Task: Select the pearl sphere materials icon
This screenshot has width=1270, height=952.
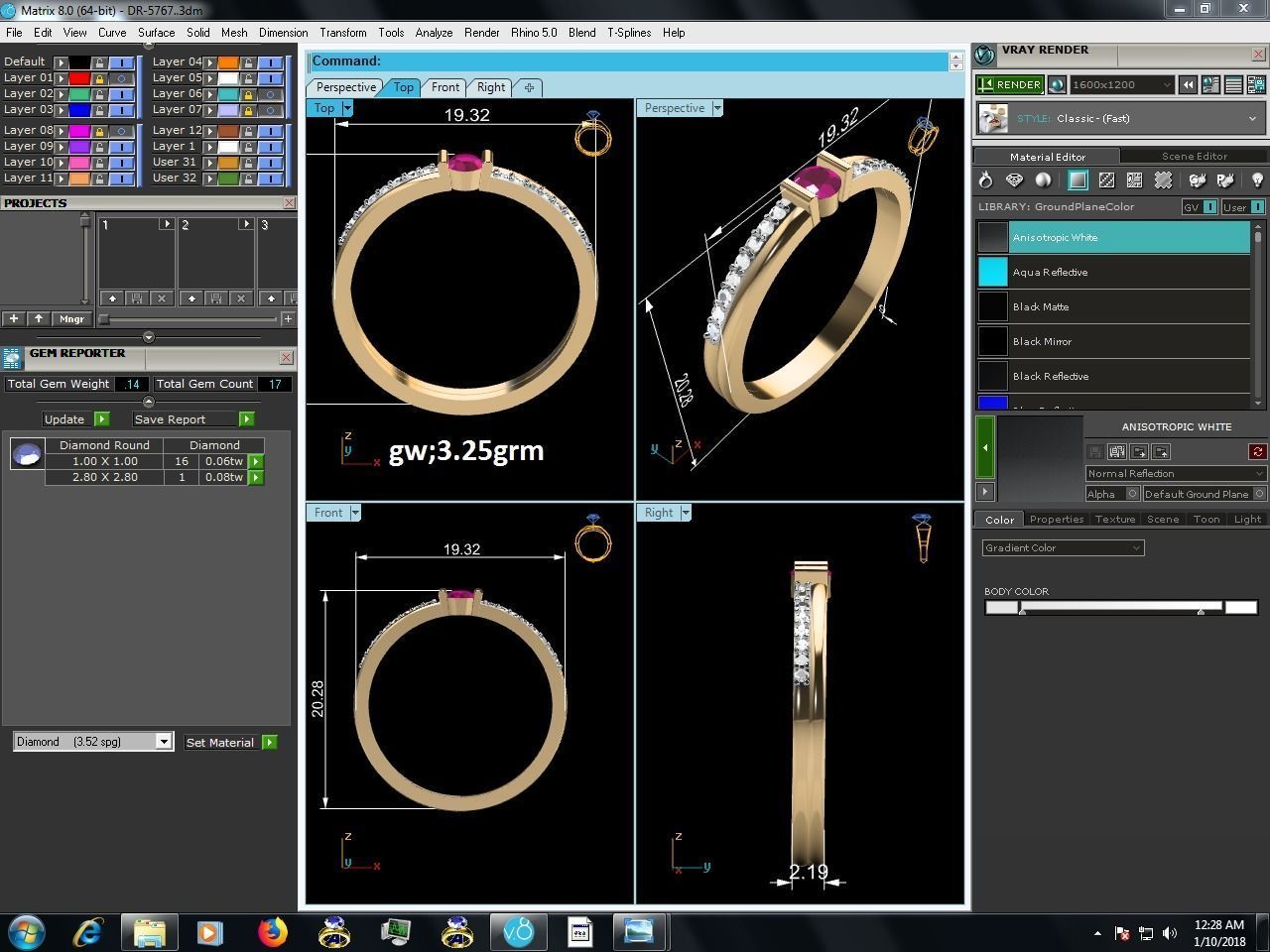Action: click(1043, 180)
